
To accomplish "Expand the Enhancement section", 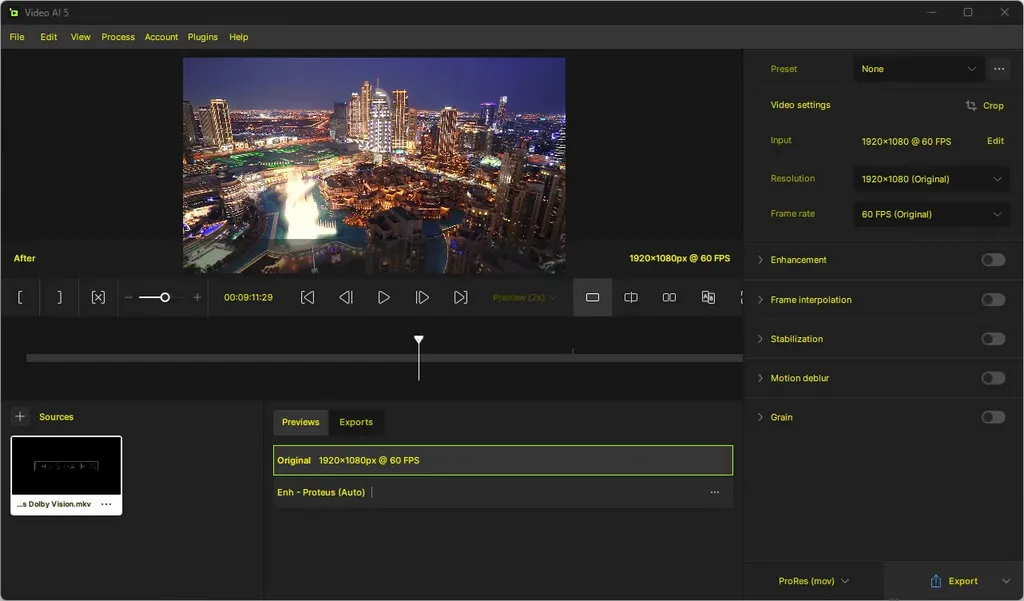I will tap(760, 260).
